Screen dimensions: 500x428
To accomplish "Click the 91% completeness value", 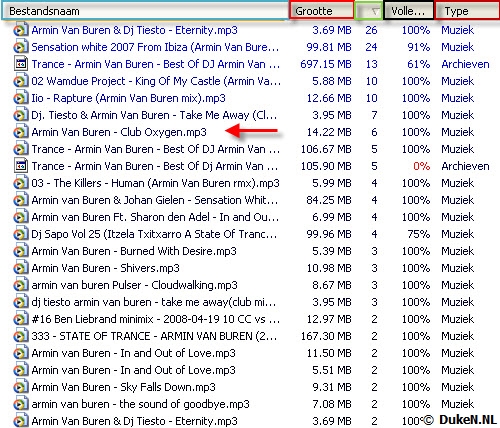I will click(x=418, y=47).
